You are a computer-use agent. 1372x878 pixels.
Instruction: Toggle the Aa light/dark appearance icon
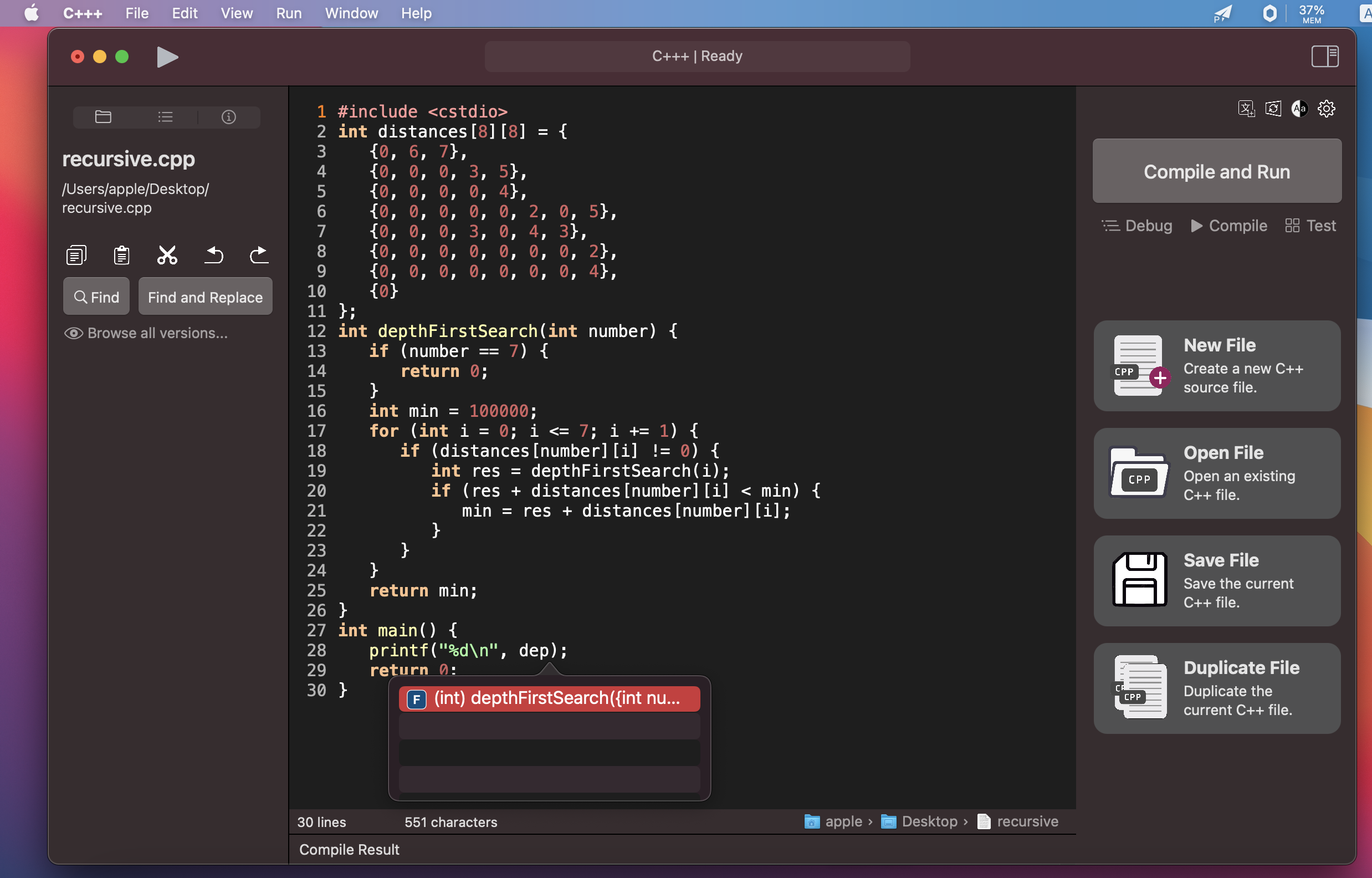point(1299,108)
